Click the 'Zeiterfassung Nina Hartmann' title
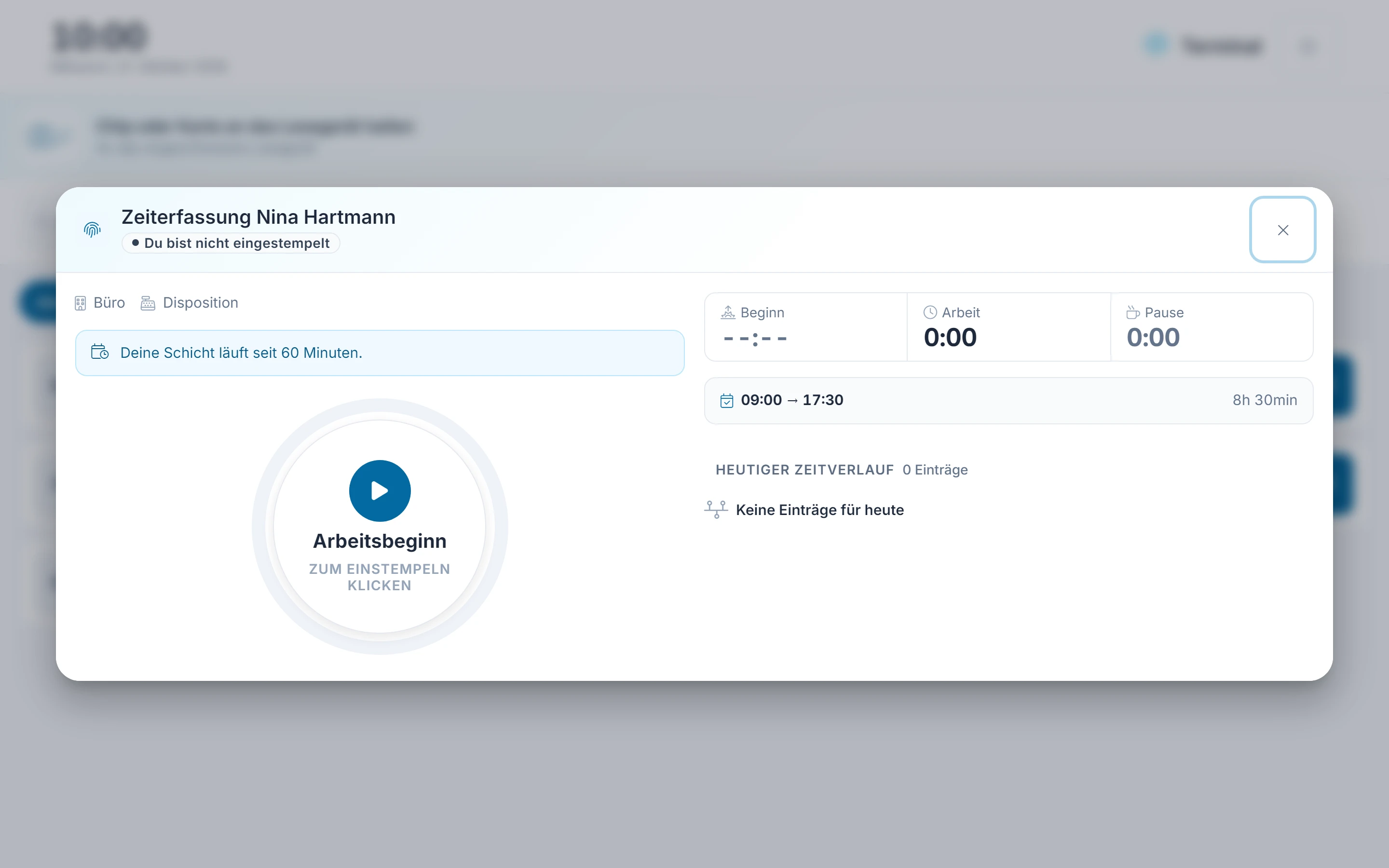This screenshot has width=1389, height=868. [259, 217]
